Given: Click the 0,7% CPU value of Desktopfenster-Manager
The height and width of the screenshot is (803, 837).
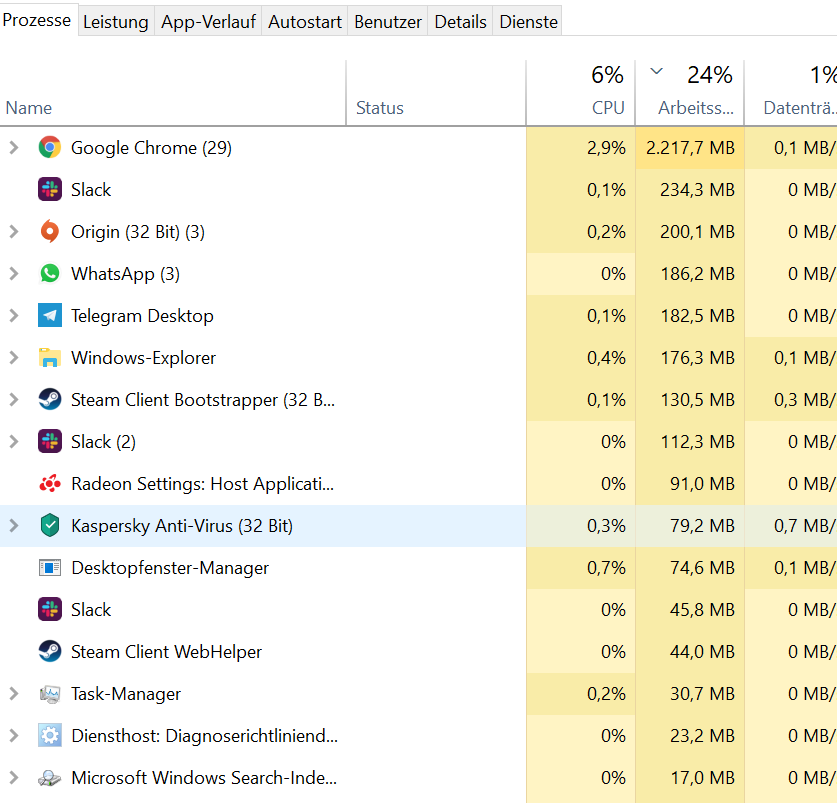Looking at the screenshot, I should (606, 568).
